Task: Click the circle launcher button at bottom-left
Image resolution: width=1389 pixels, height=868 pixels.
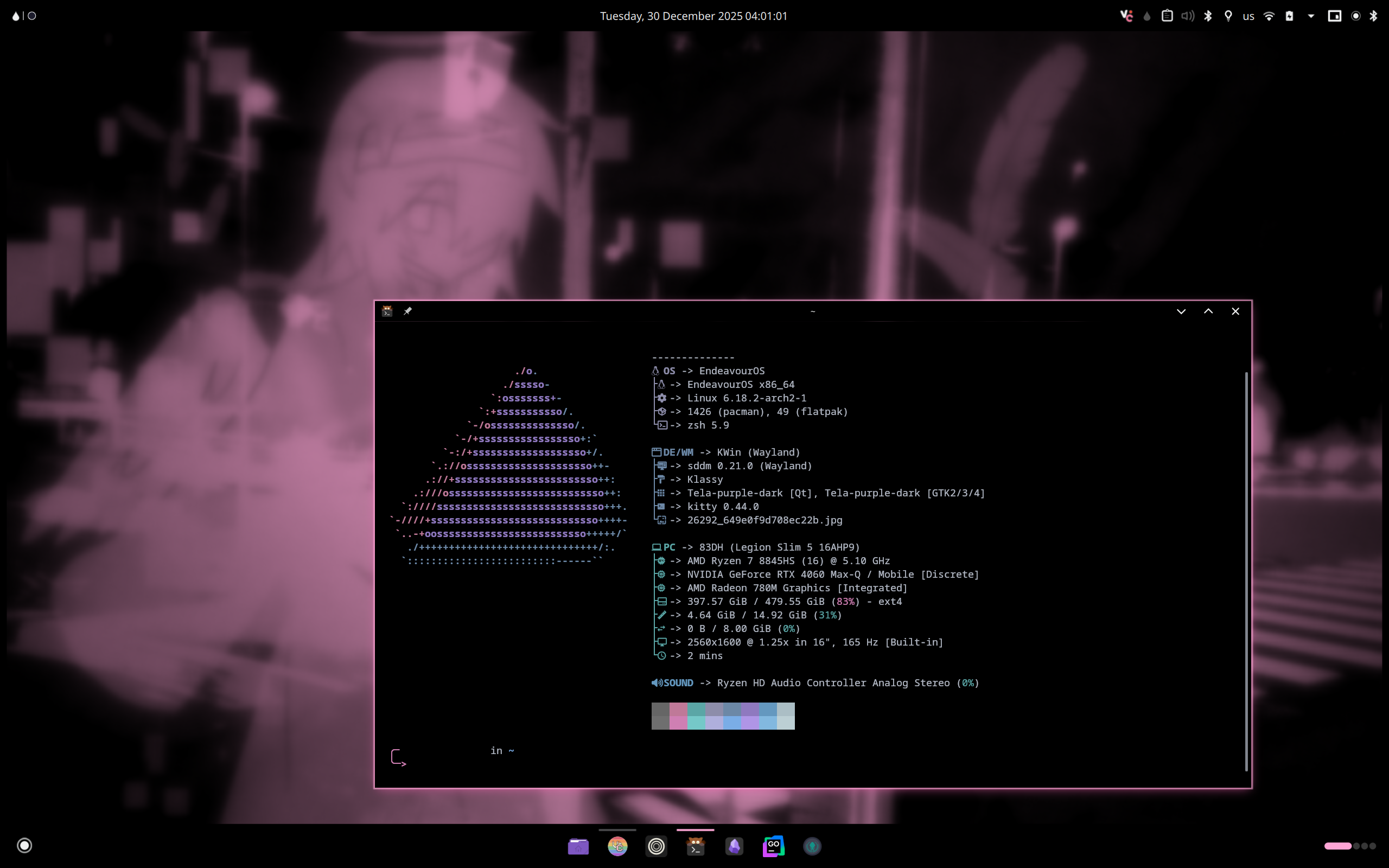Action: (24, 845)
